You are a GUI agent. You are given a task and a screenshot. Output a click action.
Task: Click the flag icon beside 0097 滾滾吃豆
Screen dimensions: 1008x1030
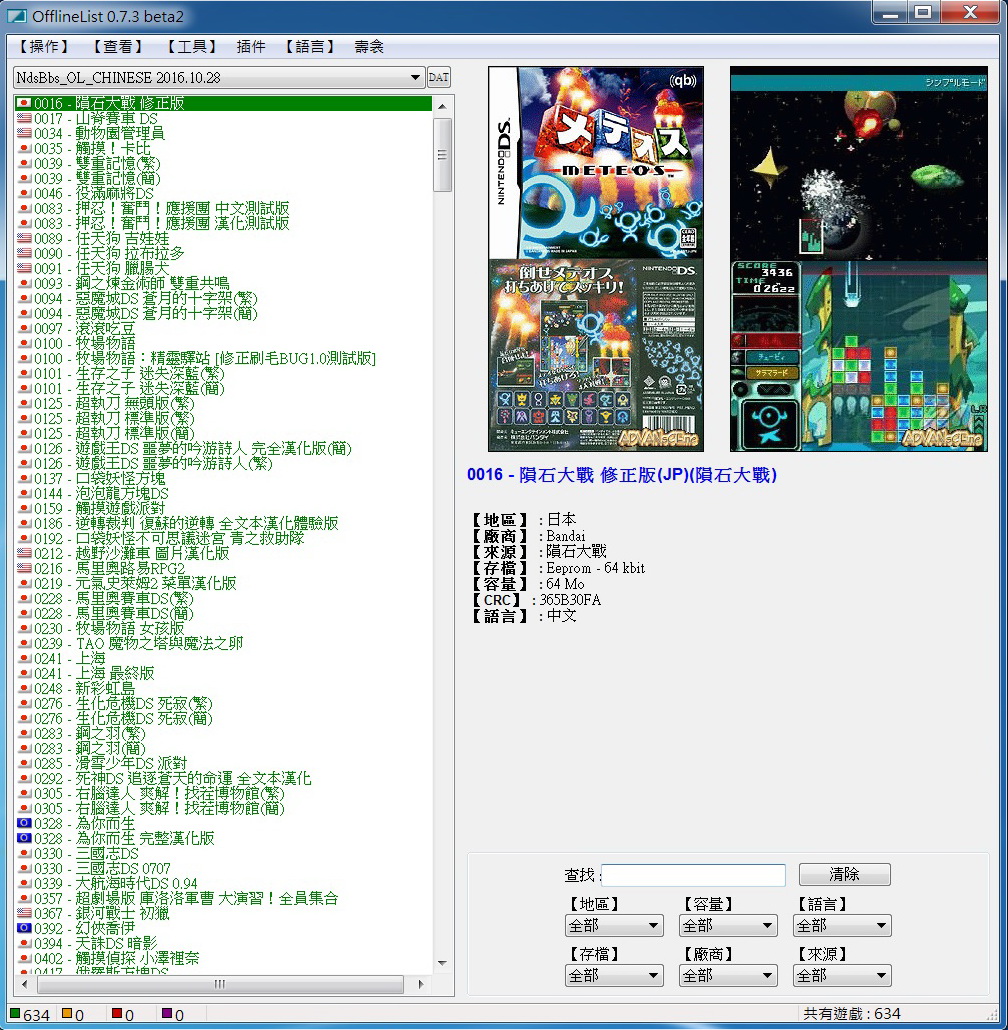(x=24, y=328)
